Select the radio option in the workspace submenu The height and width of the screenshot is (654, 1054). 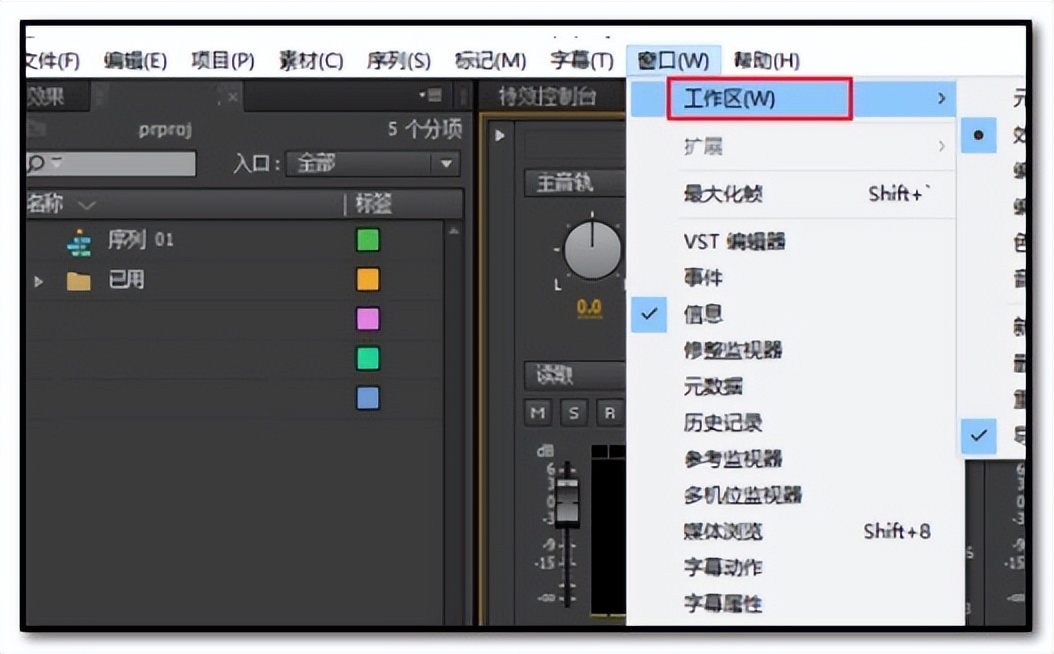click(x=978, y=134)
